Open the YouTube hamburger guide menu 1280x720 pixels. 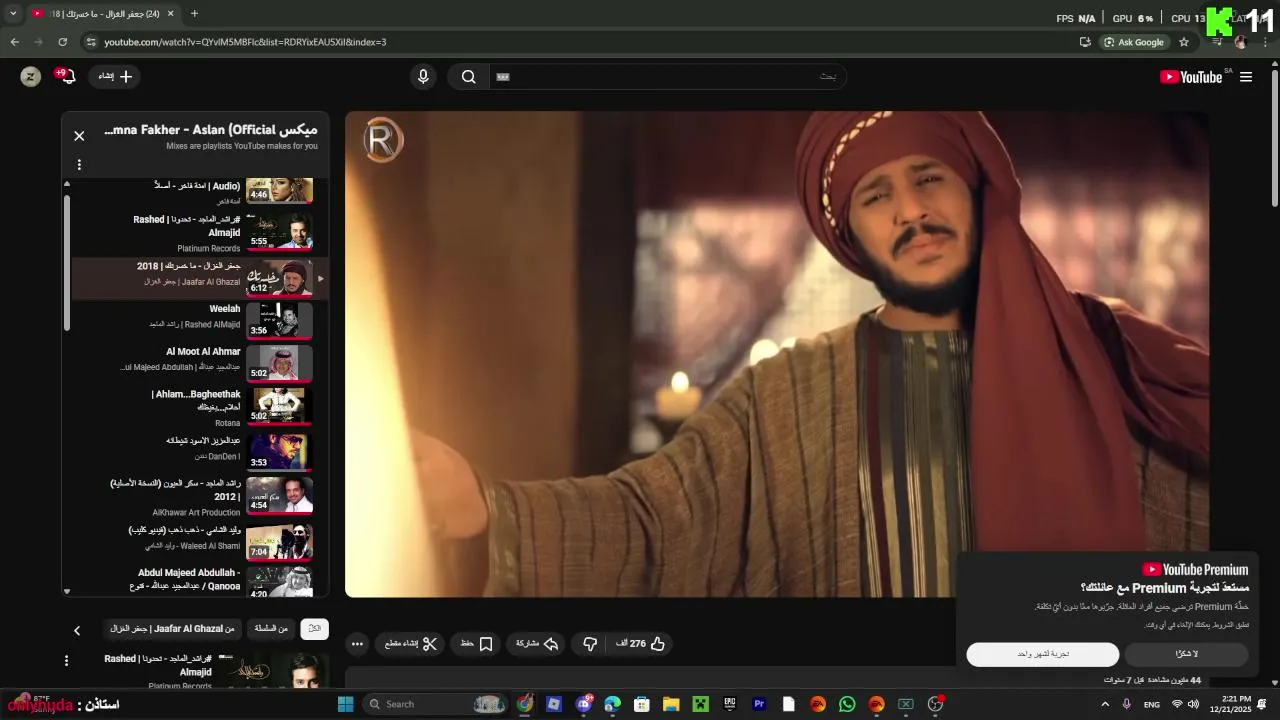1246,77
